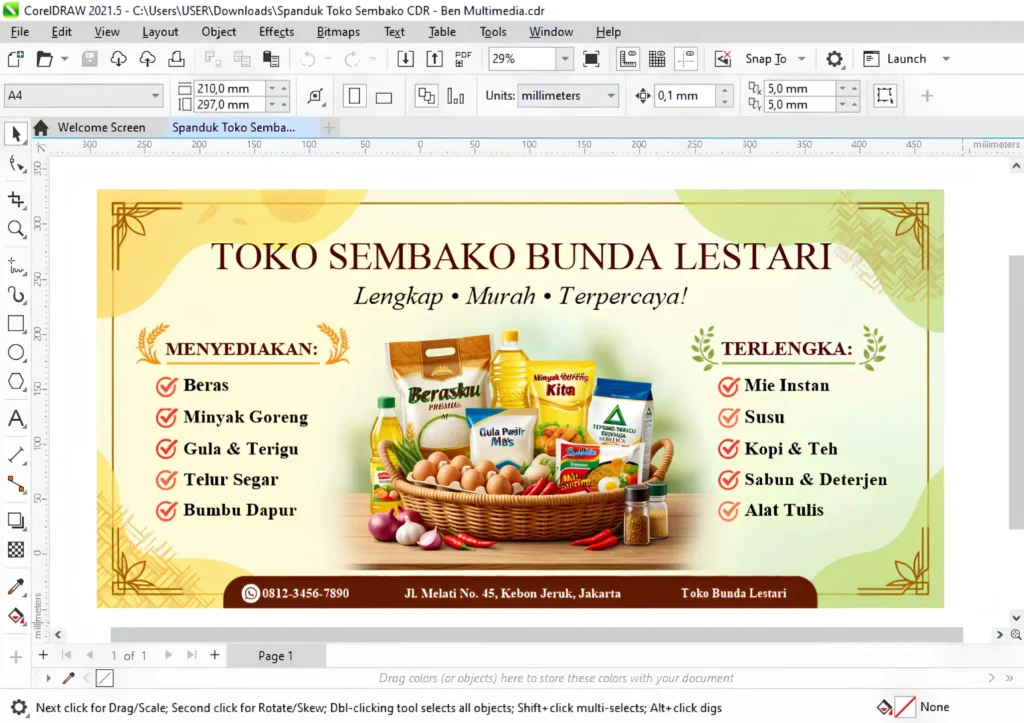Open the Object menu
The image size is (1024, 723).
click(x=218, y=31)
